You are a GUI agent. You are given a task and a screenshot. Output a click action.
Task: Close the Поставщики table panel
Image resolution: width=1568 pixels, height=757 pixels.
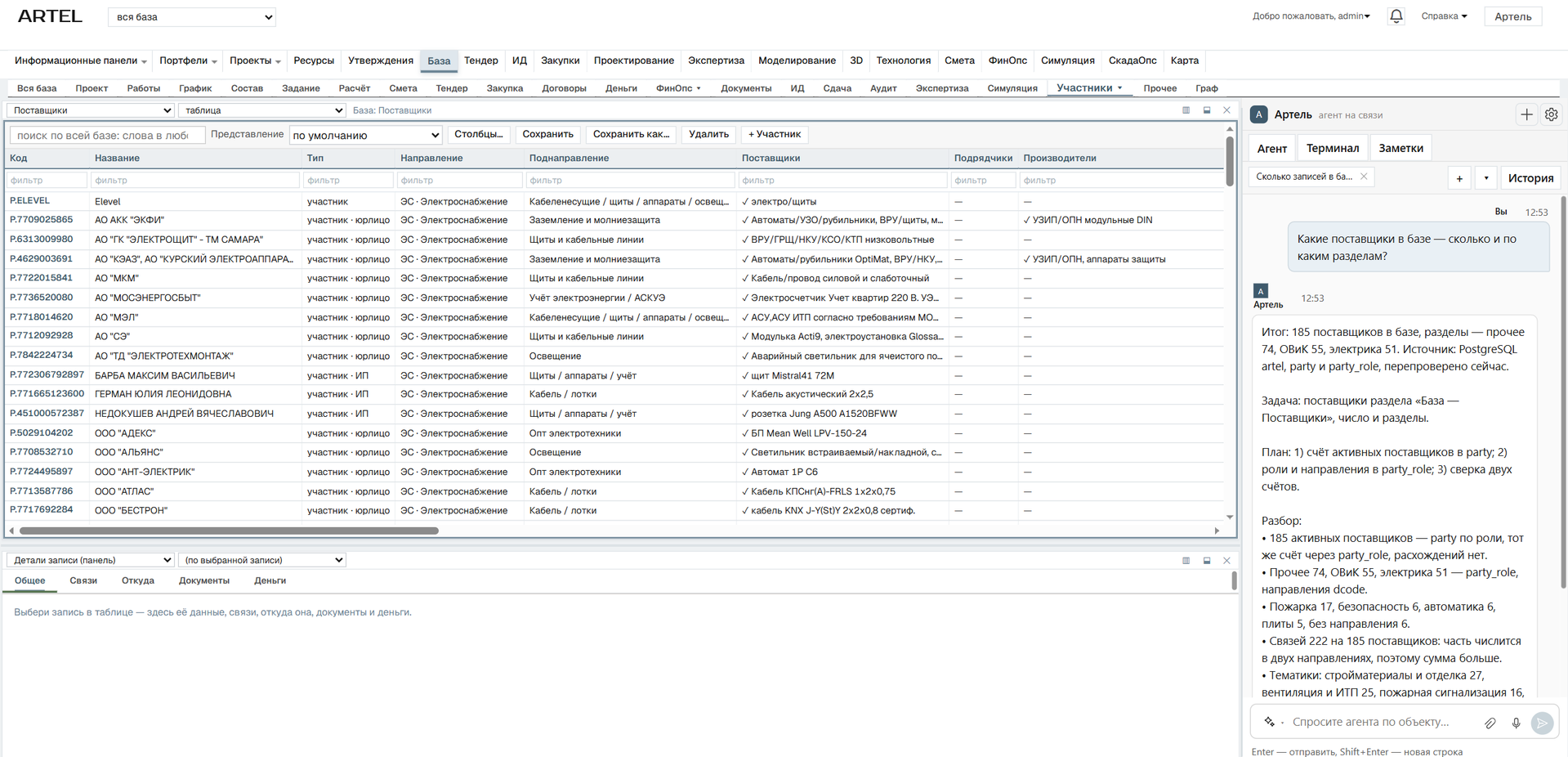1226,110
